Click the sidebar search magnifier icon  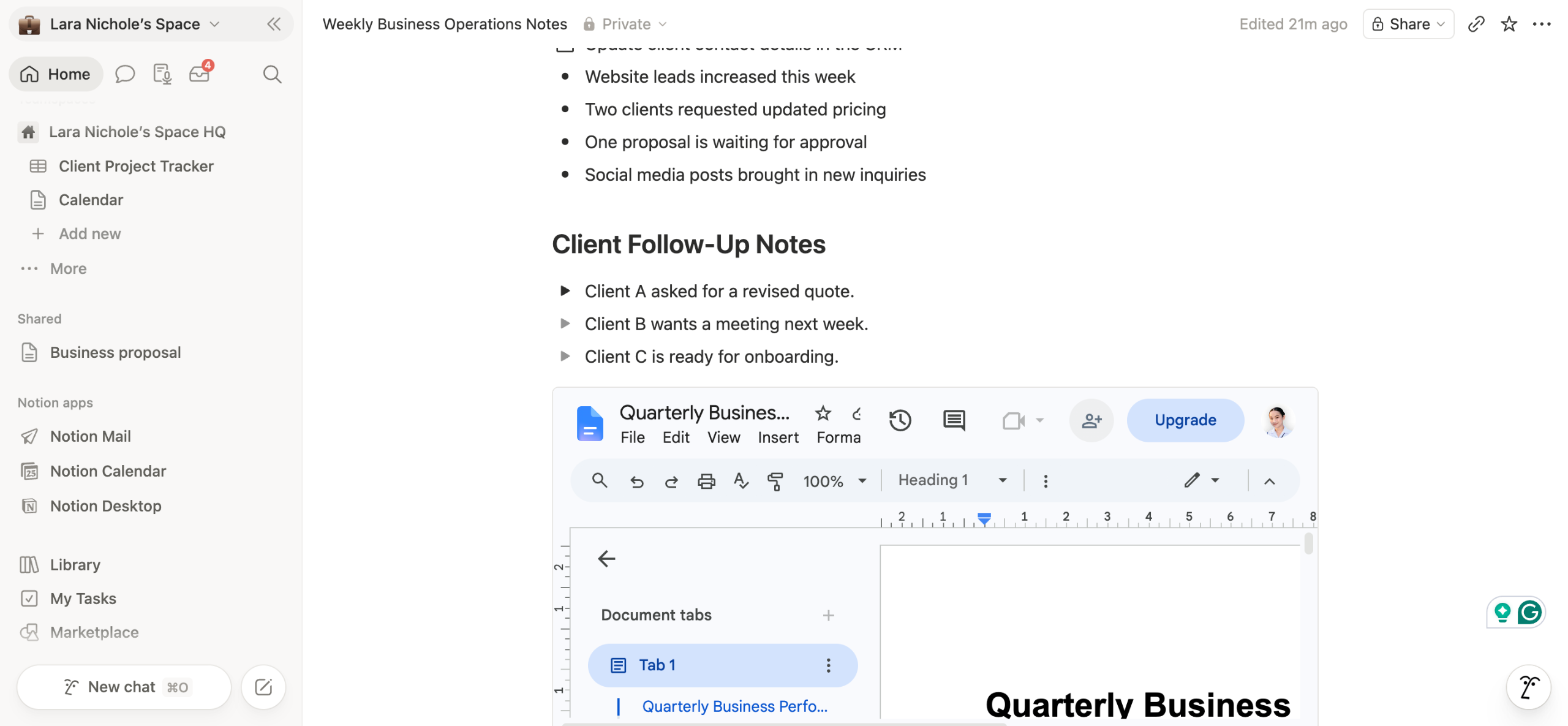pyautogui.click(x=272, y=74)
